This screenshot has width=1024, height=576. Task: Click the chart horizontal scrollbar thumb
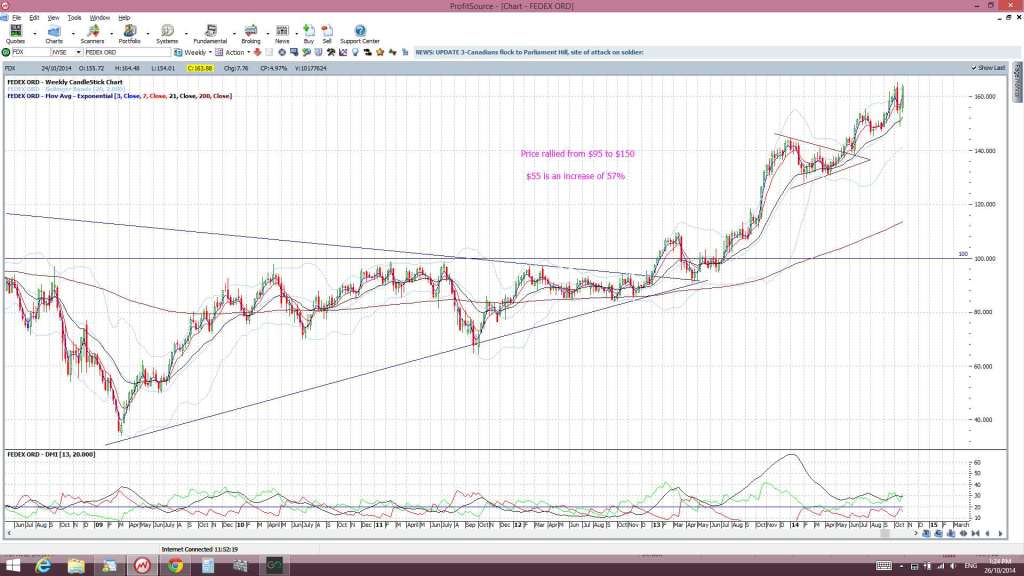[885, 534]
